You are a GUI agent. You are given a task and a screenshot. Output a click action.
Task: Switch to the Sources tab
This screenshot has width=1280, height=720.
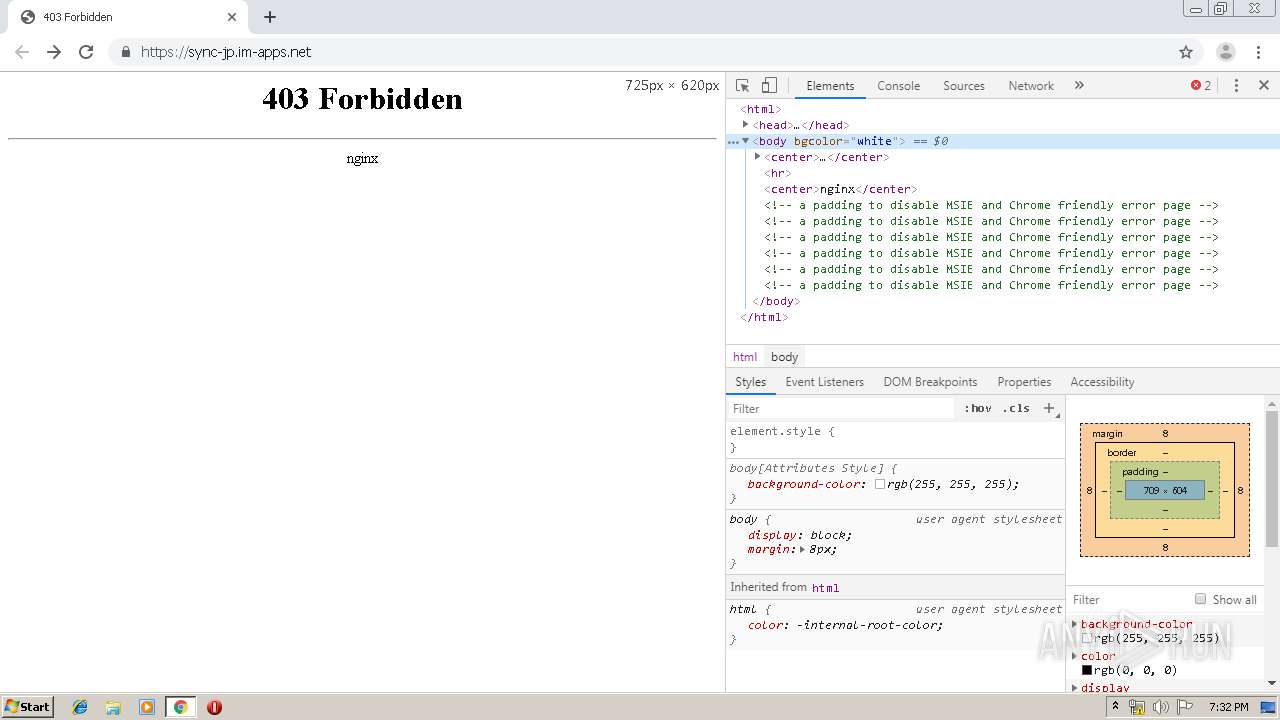click(x=964, y=86)
